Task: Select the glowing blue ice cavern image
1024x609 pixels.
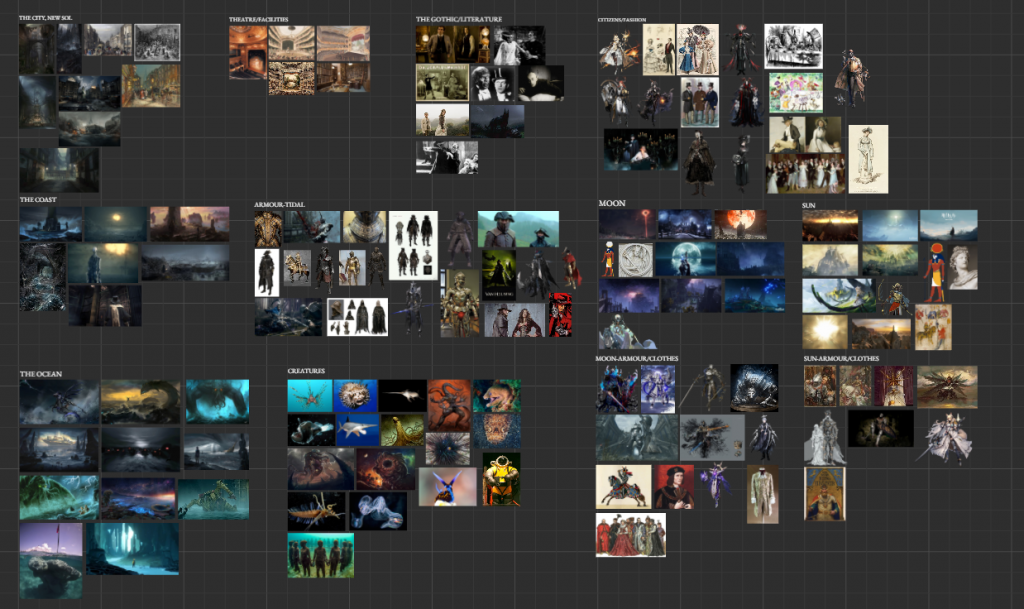Action: (132, 549)
